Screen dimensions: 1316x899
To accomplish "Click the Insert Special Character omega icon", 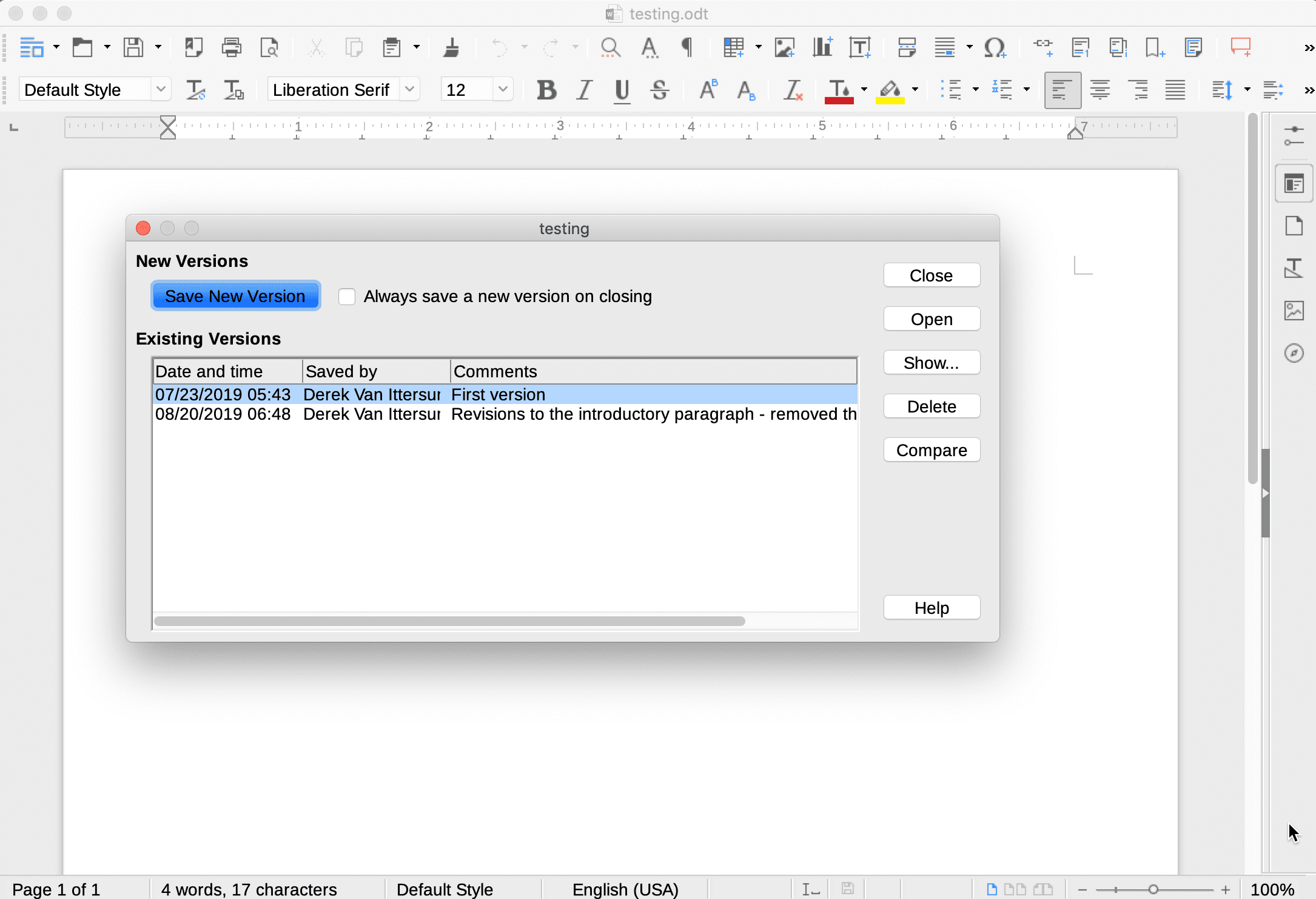I will click(x=995, y=47).
